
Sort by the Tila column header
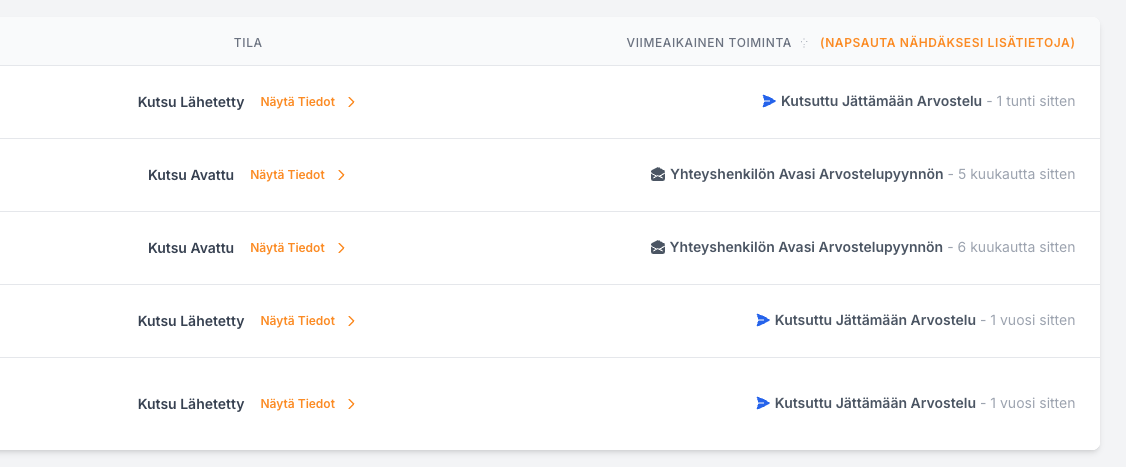(248, 43)
